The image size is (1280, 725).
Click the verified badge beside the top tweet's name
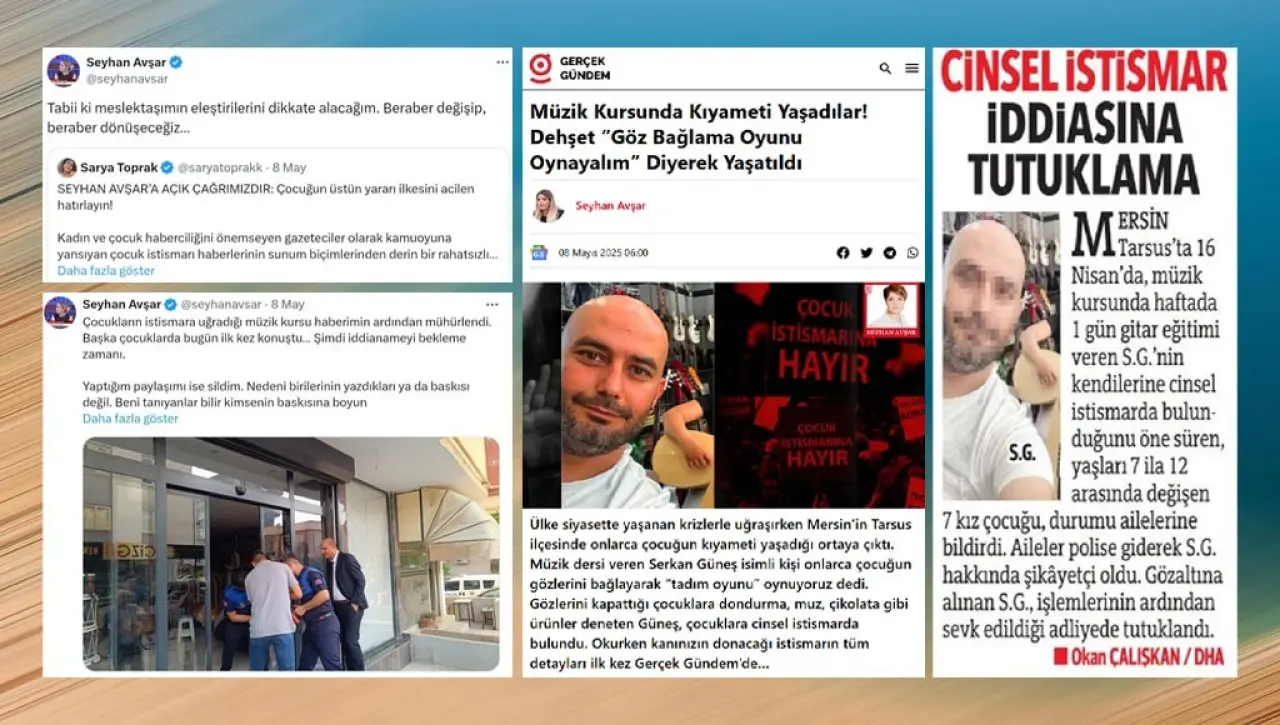[x=176, y=62]
